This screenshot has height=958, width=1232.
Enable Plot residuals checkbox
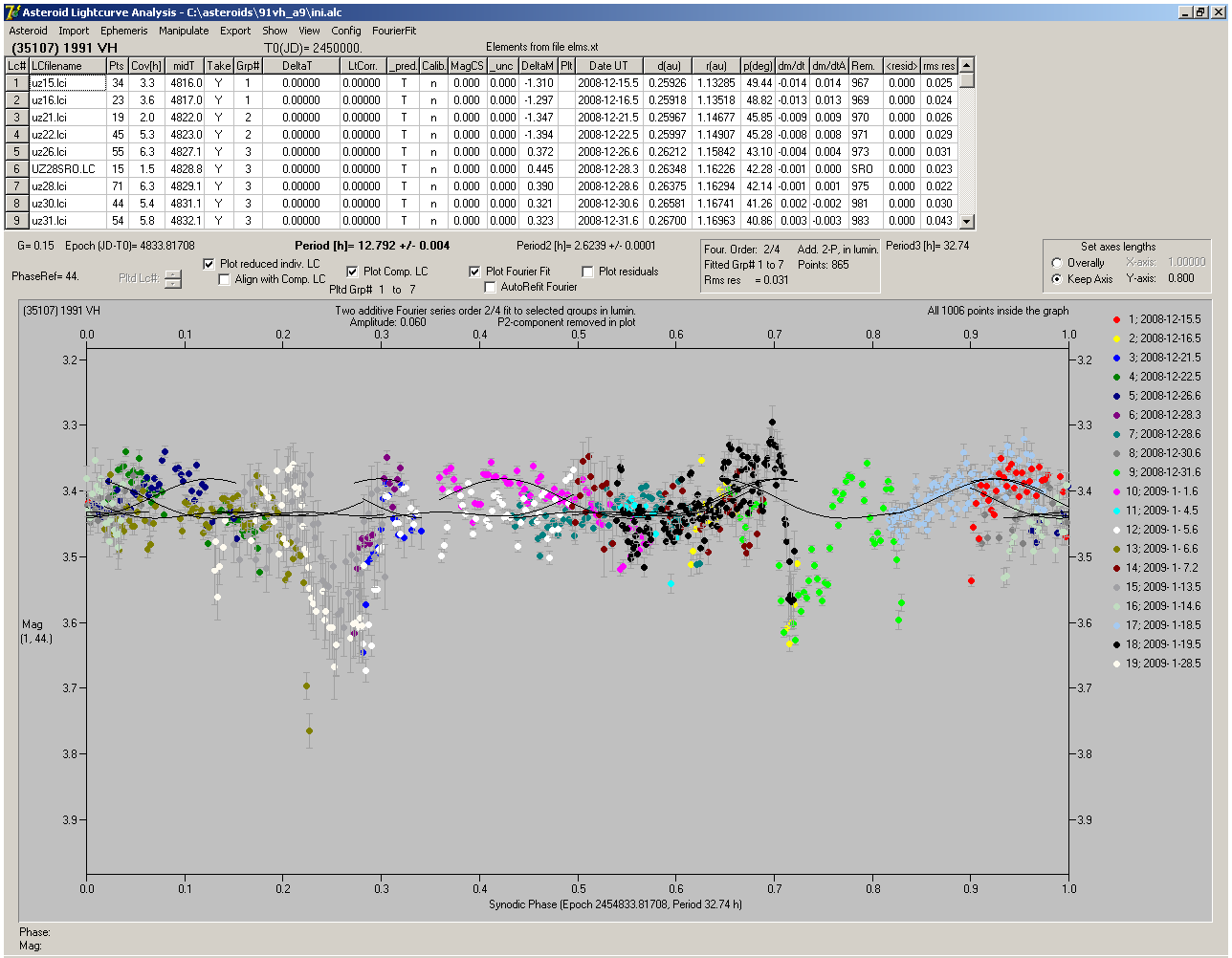point(587,272)
